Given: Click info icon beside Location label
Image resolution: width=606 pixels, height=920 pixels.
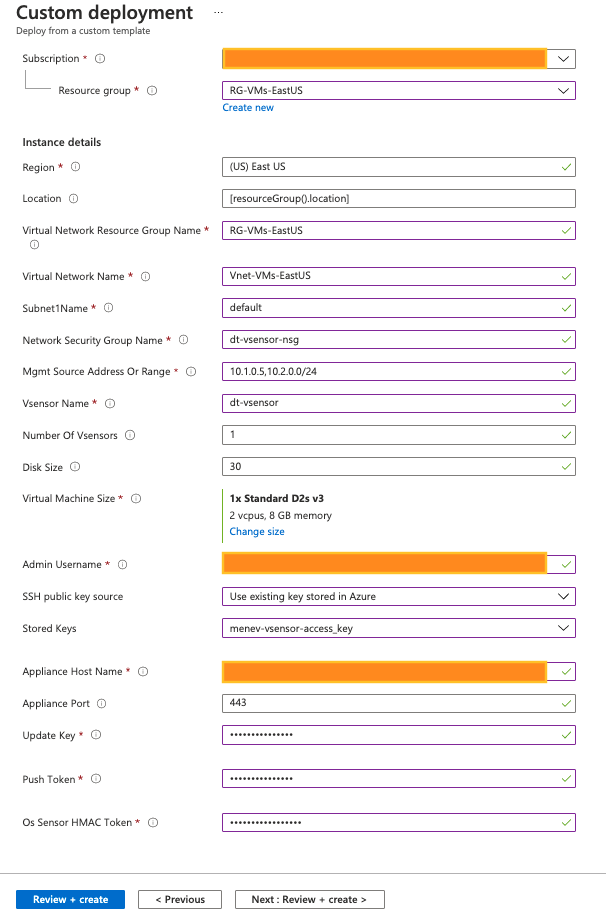Looking at the screenshot, I should (x=73, y=198).
